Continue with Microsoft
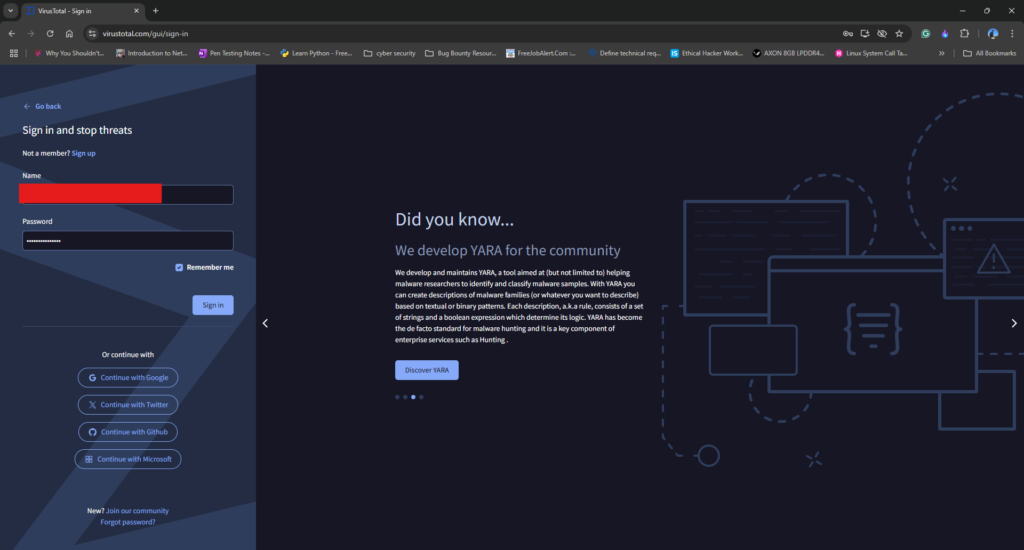Viewport: 1024px width, 550px height. (x=128, y=459)
